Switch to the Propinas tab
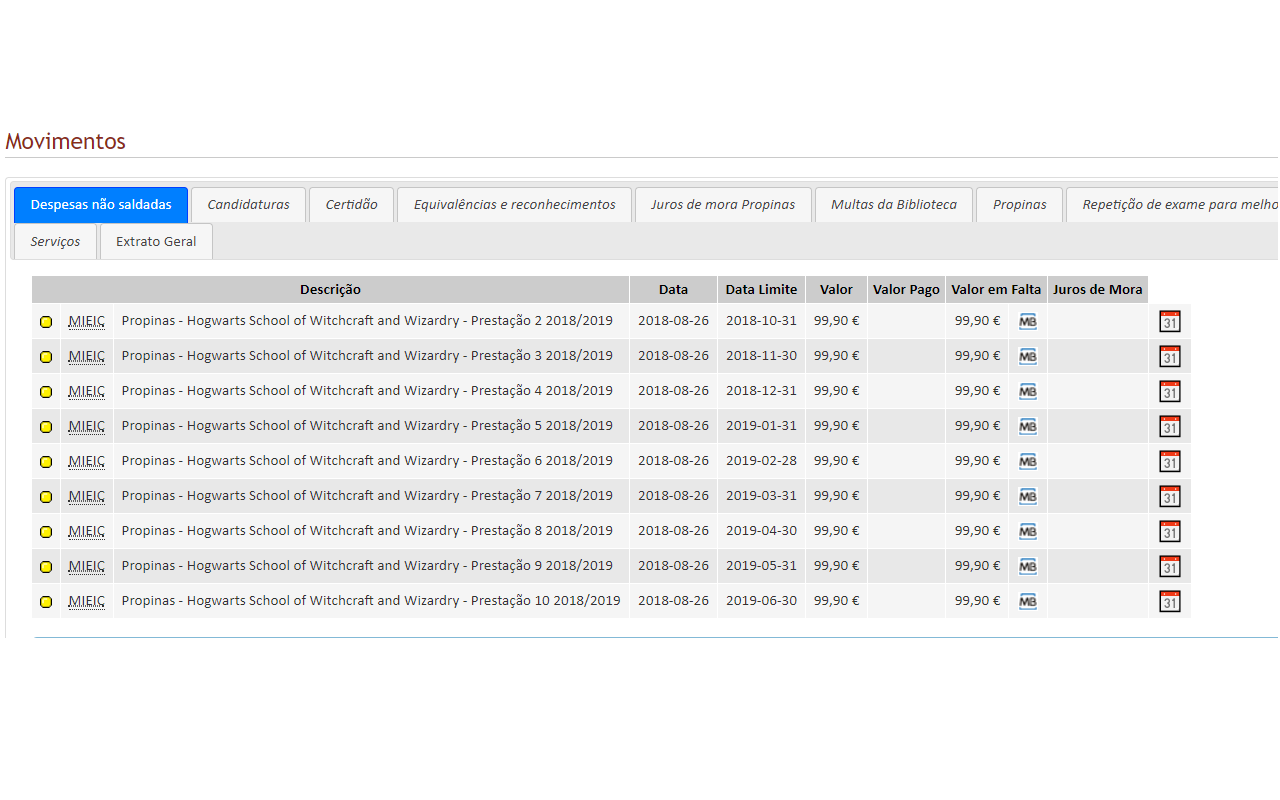Screen dimensions: 1280x800 point(1020,205)
